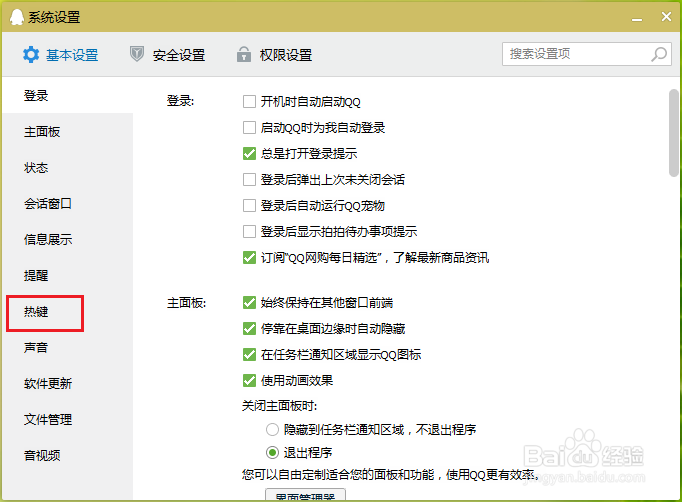Click the 界面管理器 button at the bottom
This screenshot has width=682, height=502.
pos(305,495)
